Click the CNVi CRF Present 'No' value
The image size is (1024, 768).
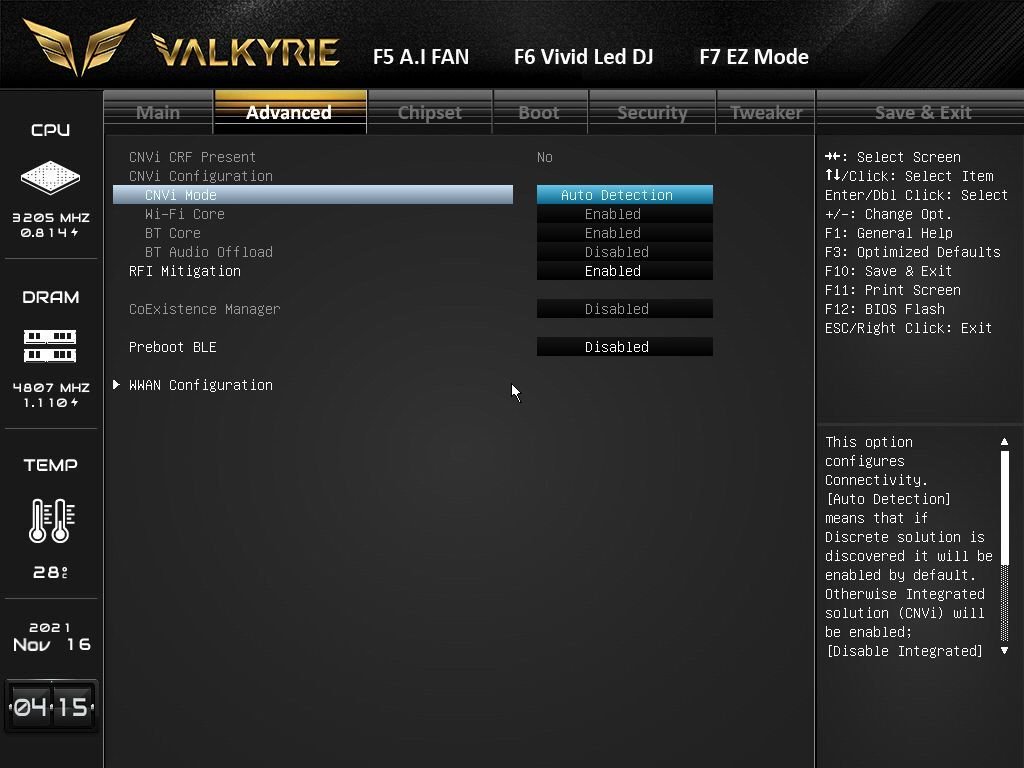click(x=545, y=157)
